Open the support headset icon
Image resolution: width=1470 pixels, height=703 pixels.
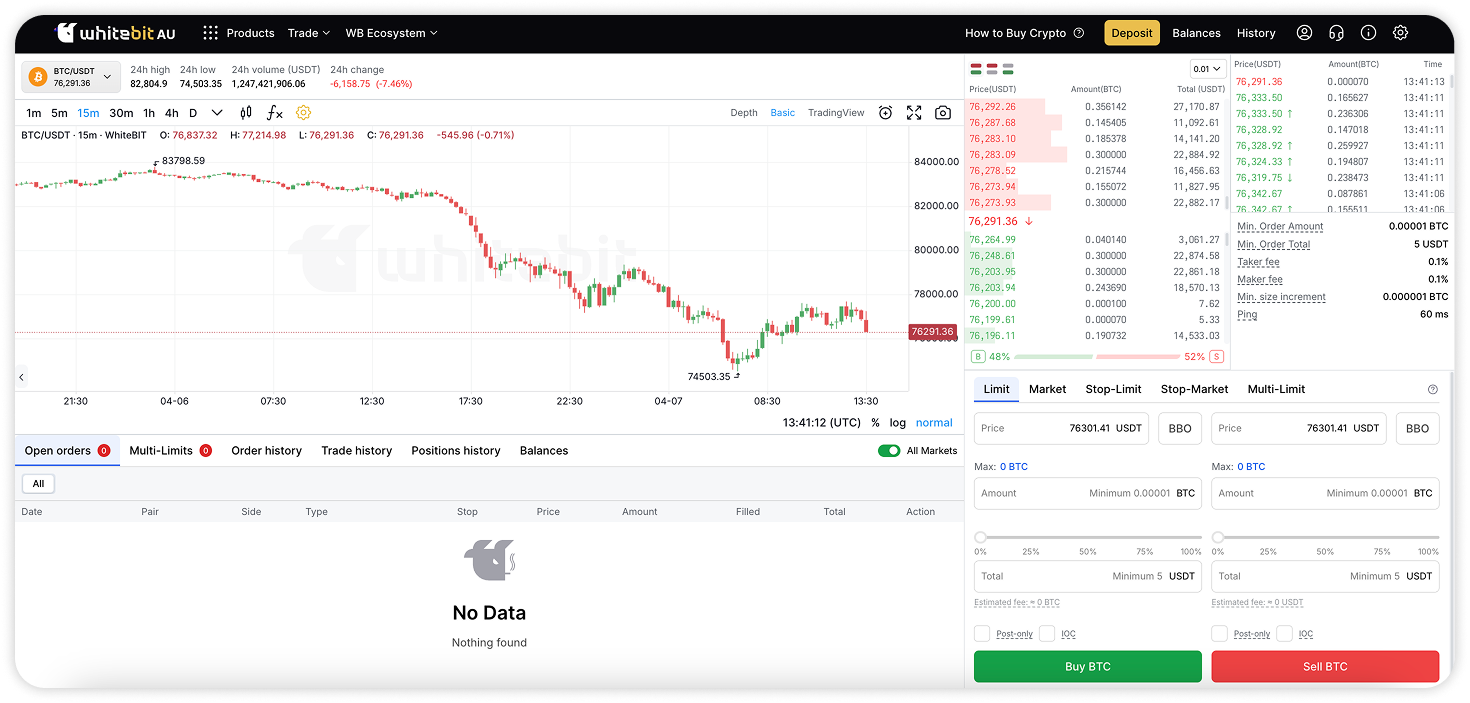click(x=1336, y=33)
